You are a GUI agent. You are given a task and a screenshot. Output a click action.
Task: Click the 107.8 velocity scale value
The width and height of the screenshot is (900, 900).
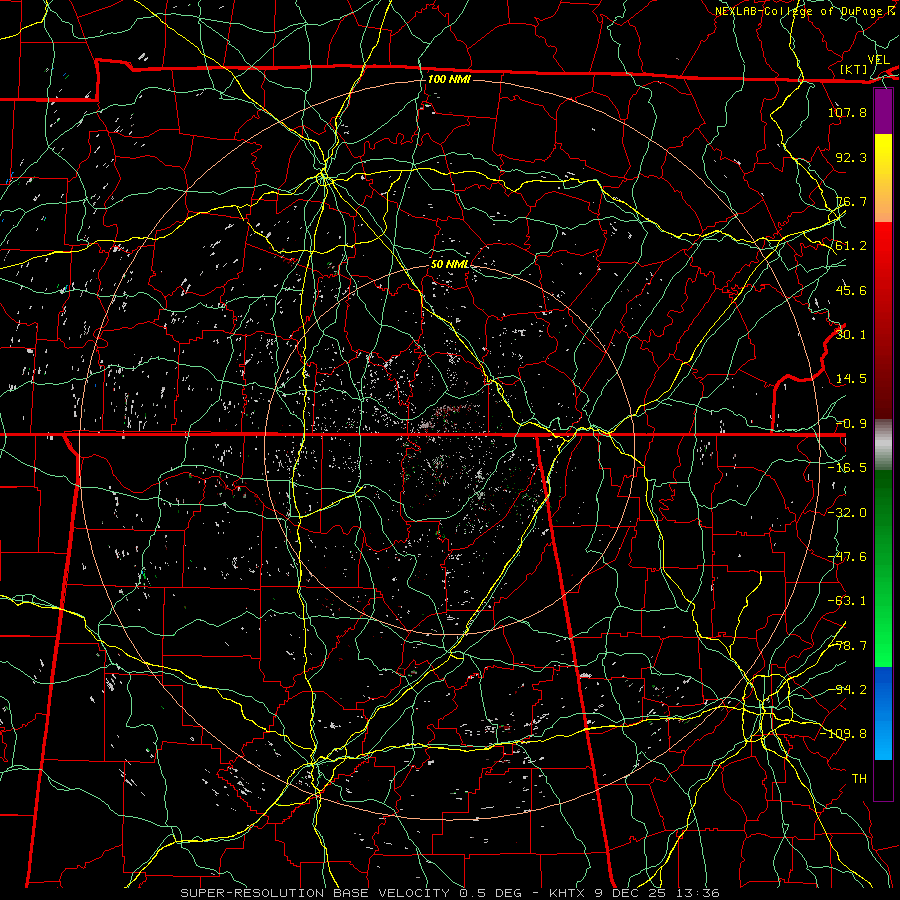click(x=847, y=112)
